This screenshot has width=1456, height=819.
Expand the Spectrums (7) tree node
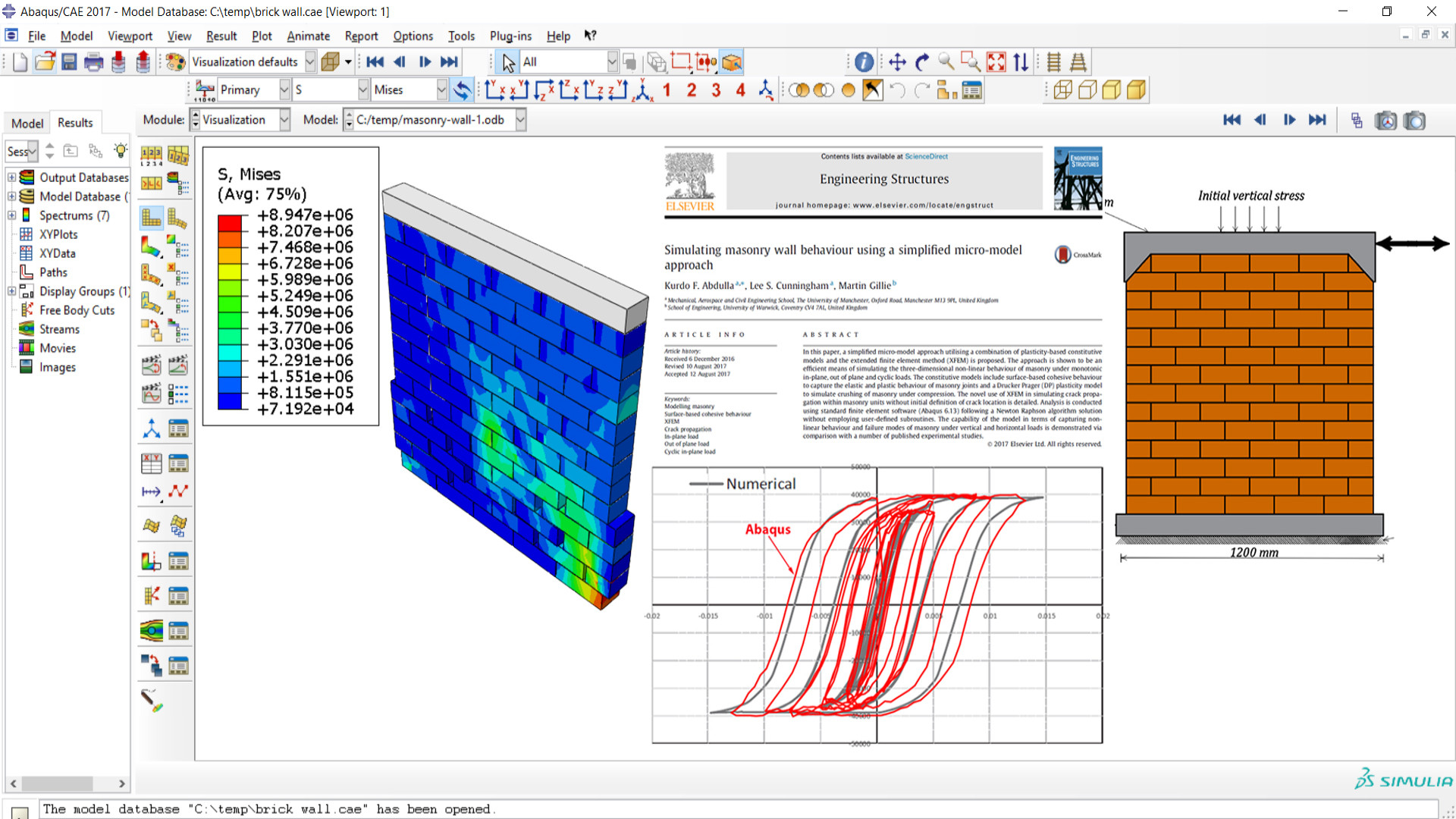point(11,215)
